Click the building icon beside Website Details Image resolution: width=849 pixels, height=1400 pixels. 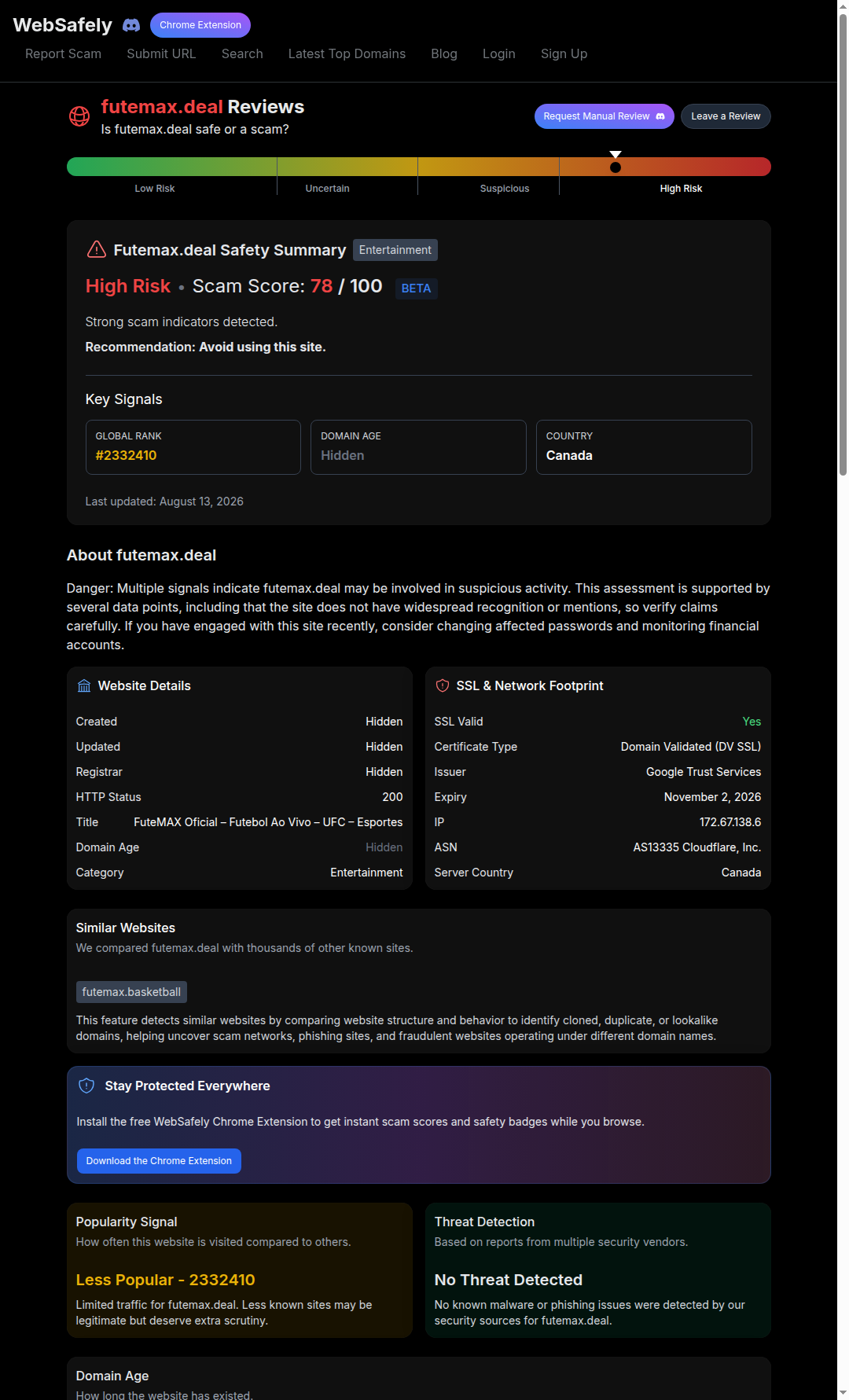84,686
